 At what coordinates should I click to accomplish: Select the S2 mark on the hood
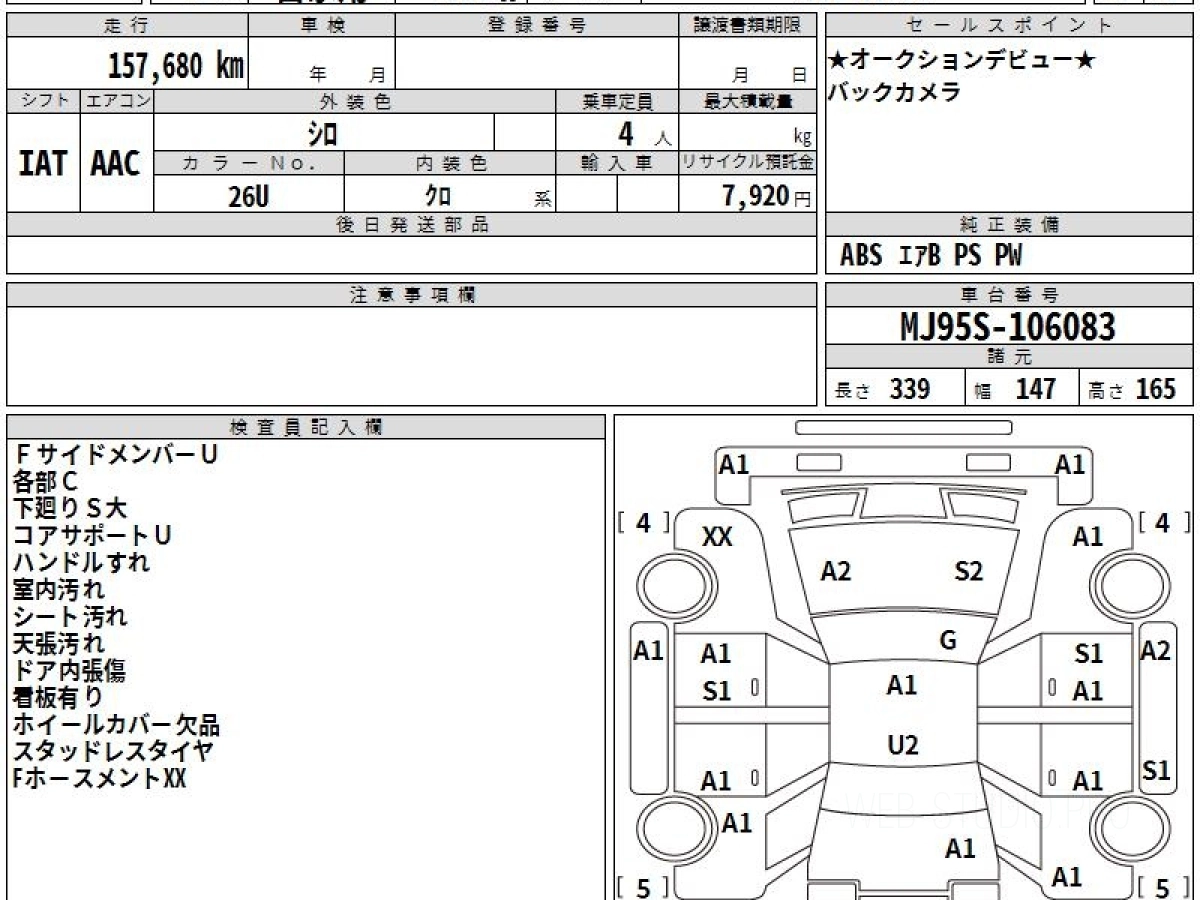[968, 571]
